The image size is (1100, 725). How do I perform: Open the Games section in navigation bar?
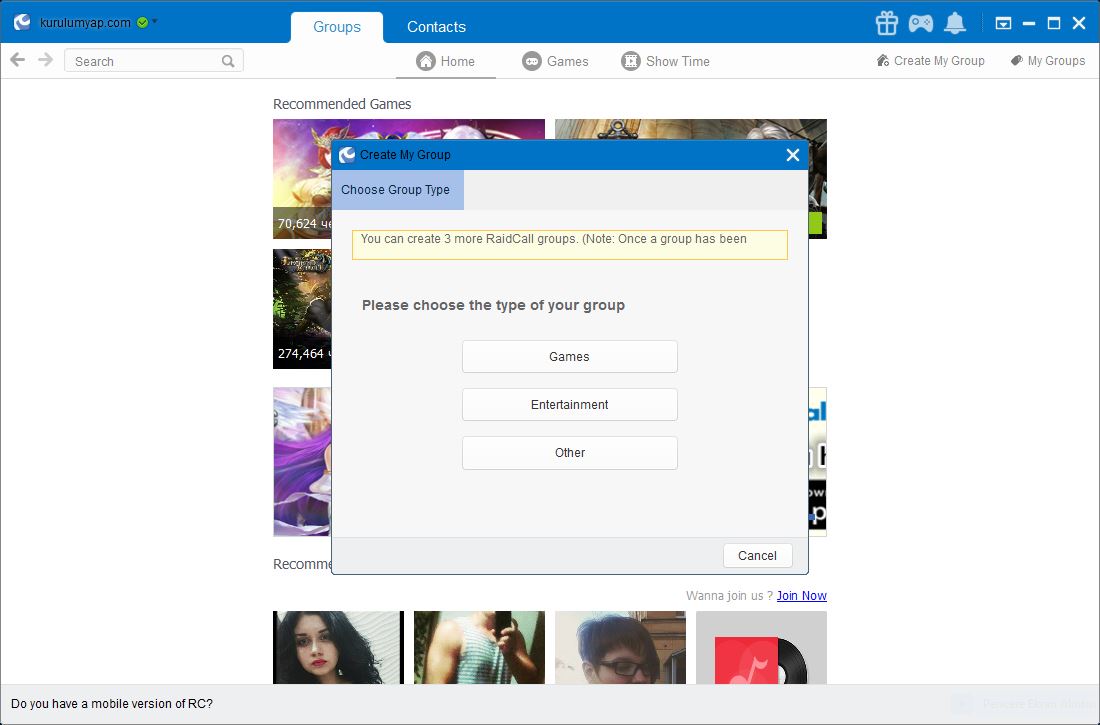click(556, 61)
